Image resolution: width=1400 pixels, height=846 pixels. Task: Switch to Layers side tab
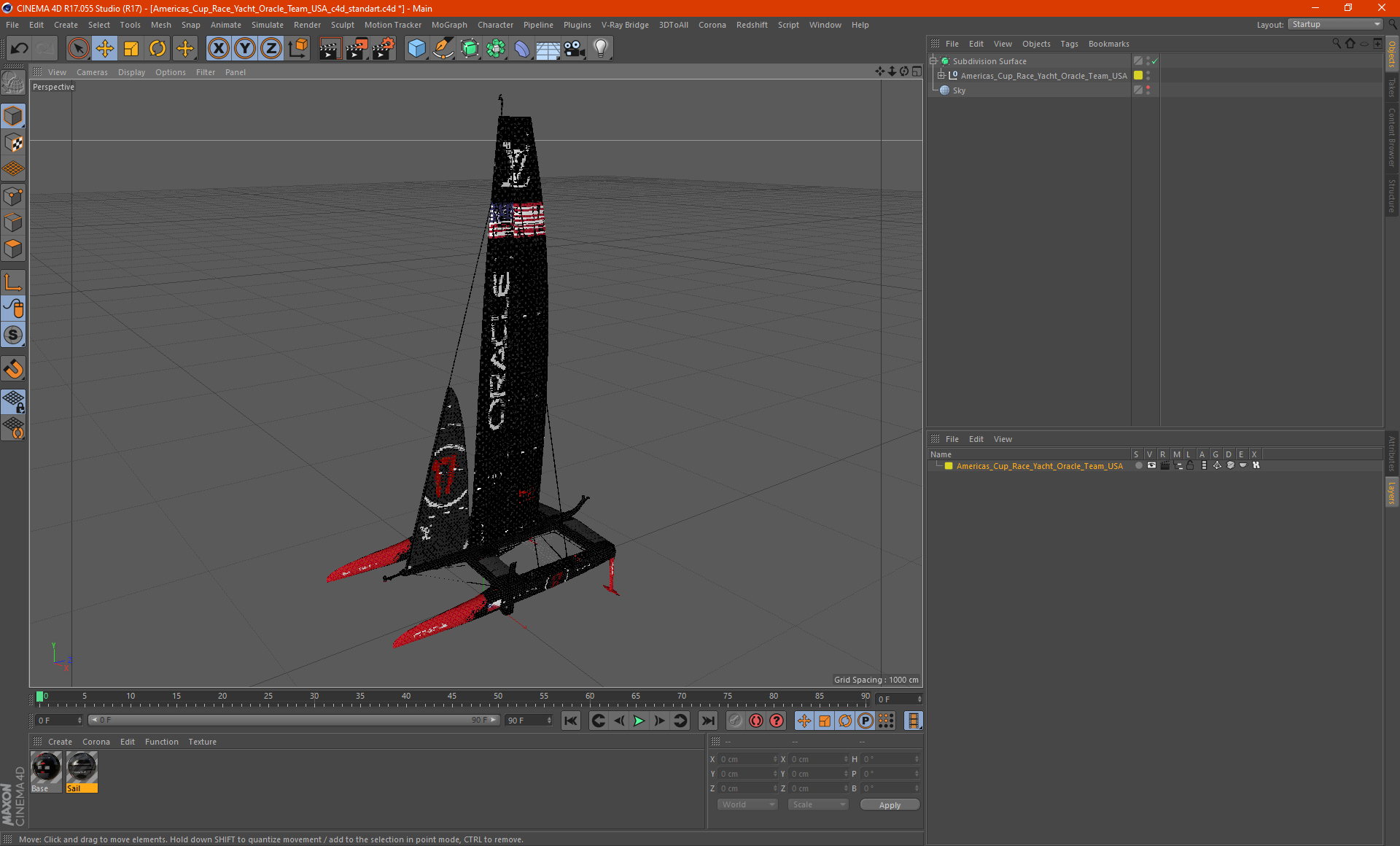pos(1392,492)
